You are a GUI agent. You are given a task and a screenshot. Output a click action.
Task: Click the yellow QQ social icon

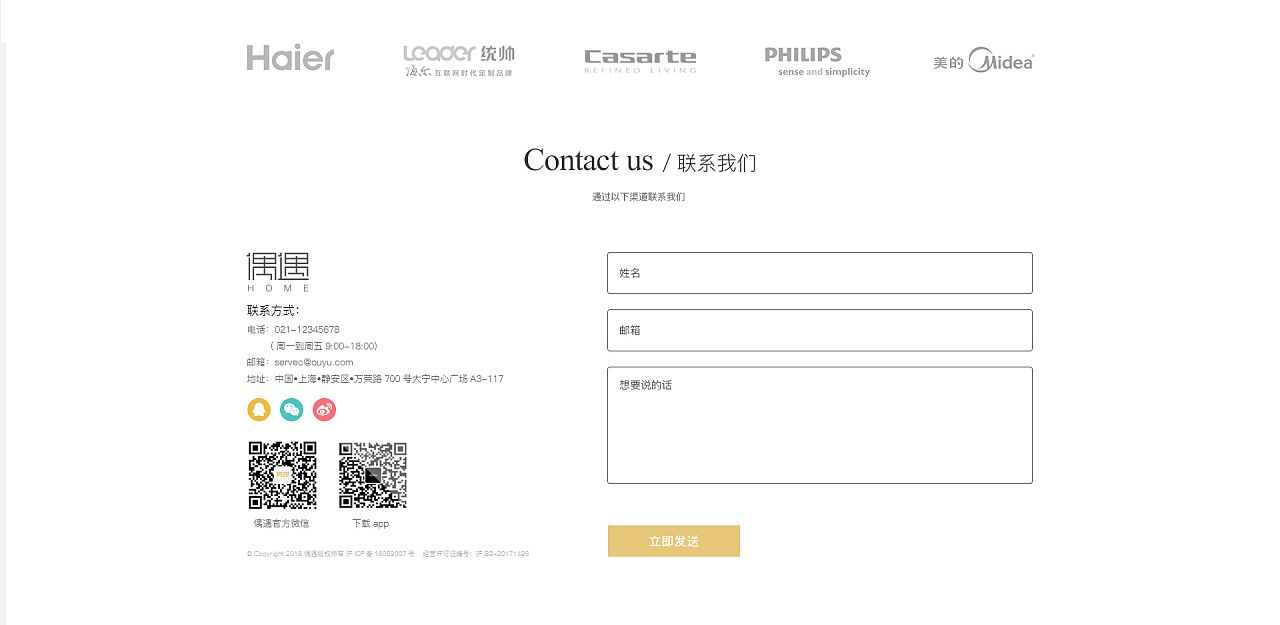click(x=259, y=409)
